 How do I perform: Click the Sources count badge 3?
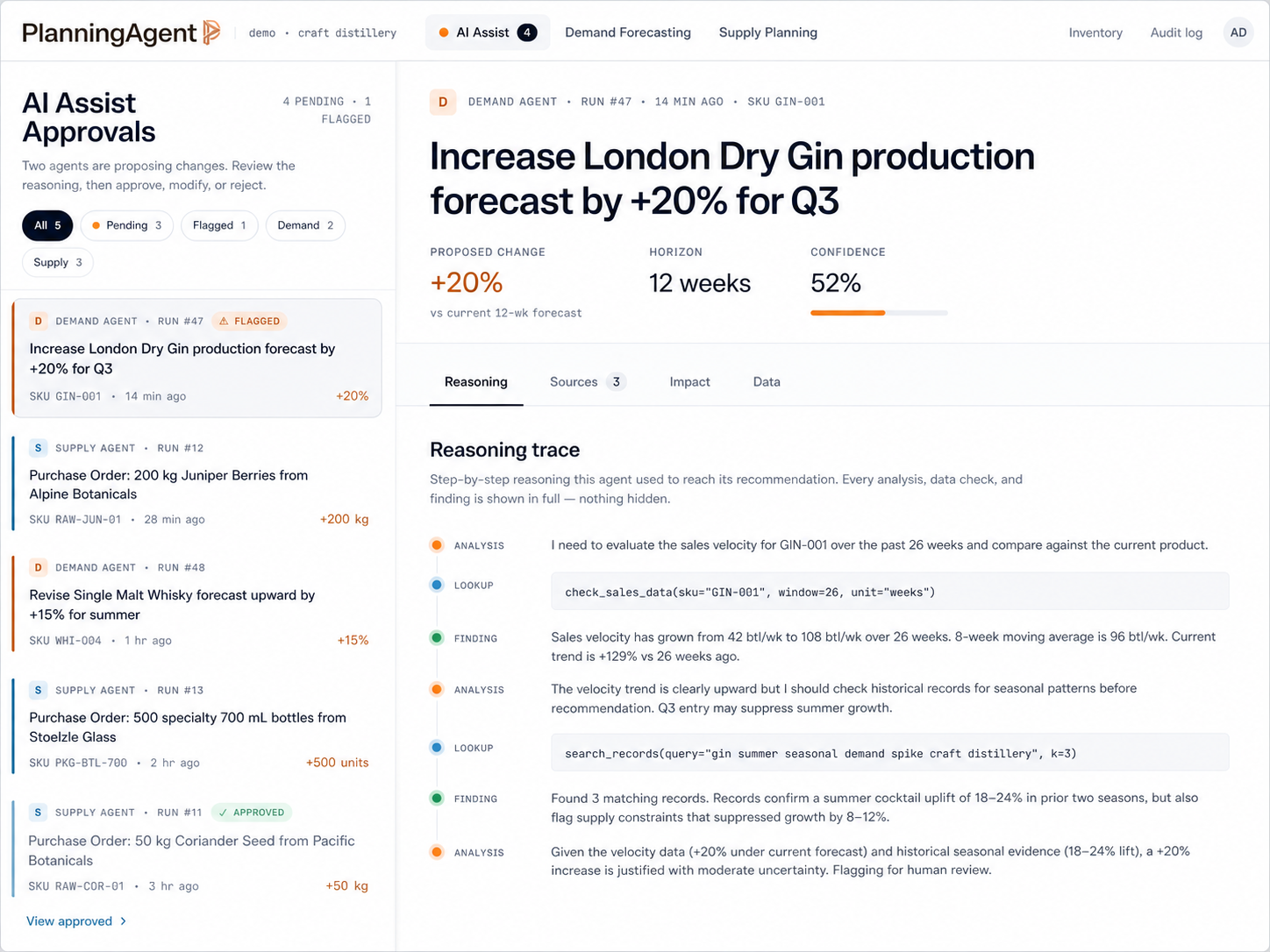point(617,382)
